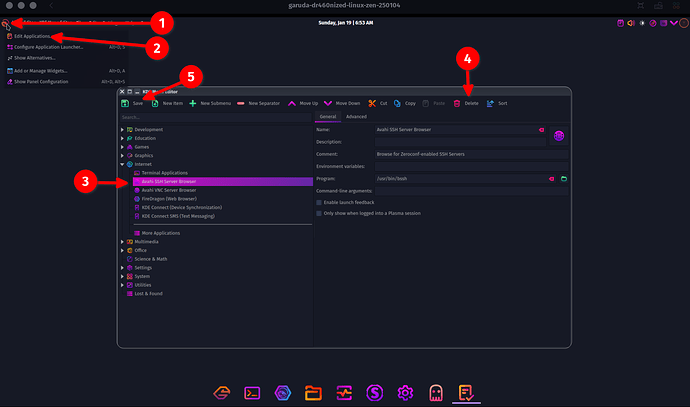Click the Move Down arrow icon
The width and height of the screenshot is (690, 407).
coord(328,103)
